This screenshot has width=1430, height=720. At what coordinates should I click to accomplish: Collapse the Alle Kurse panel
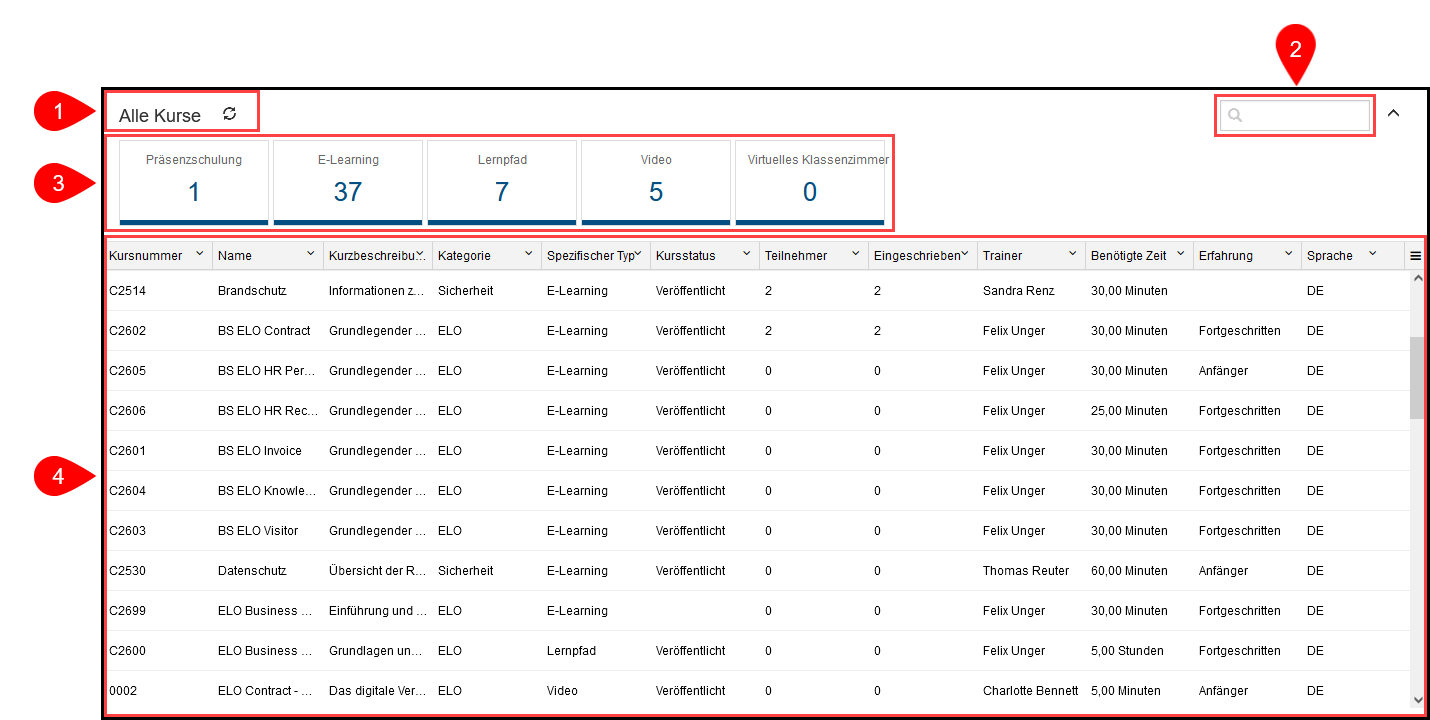[x=1393, y=113]
